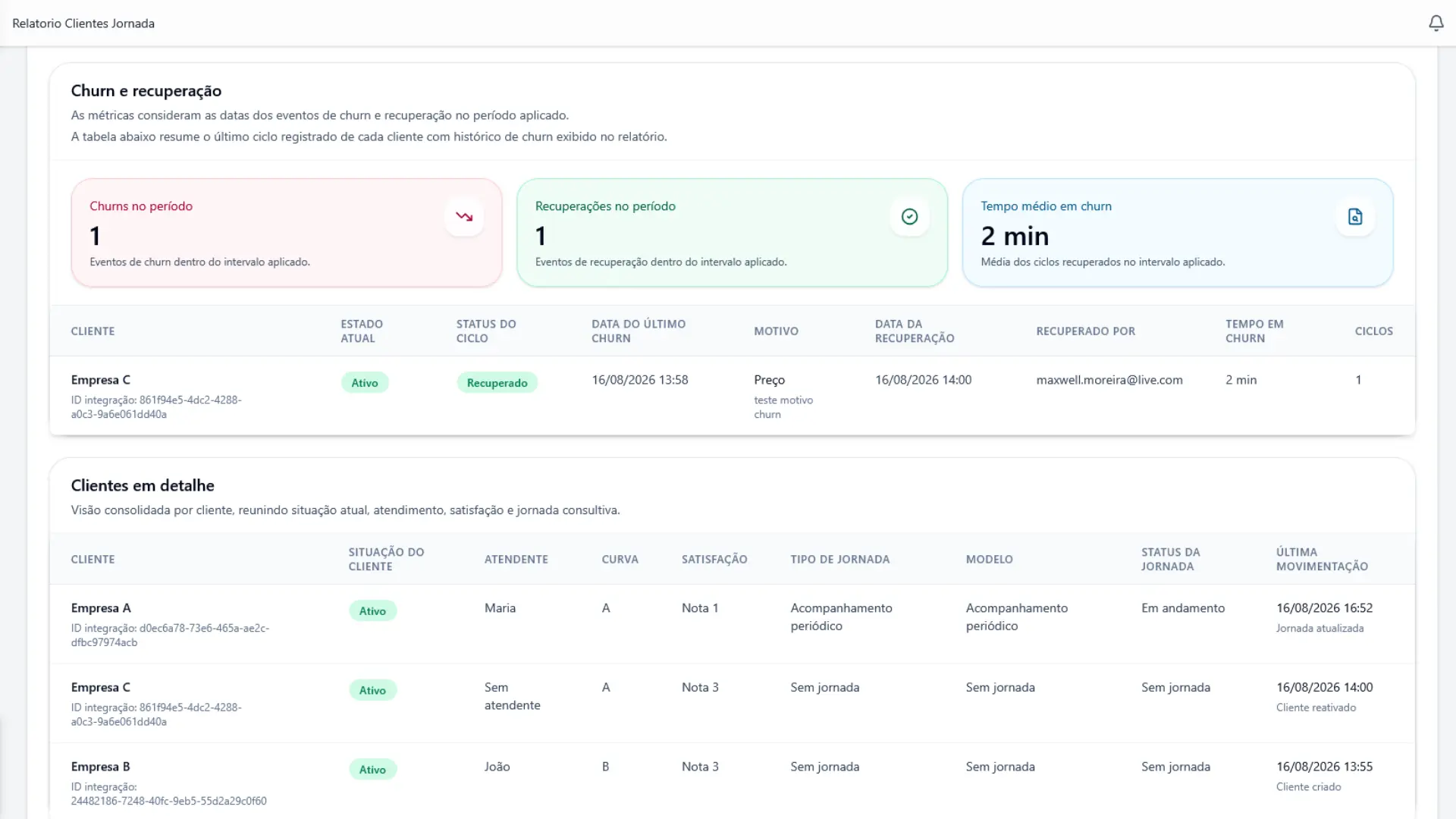Select the 'Relatorio Clientes Jornada' page title
1456x819 pixels.
pos(83,24)
